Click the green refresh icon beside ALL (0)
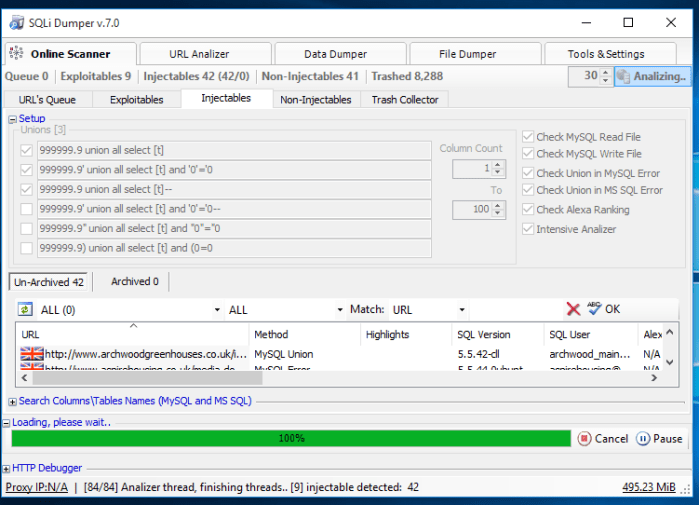The image size is (699, 505). coord(28,310)
